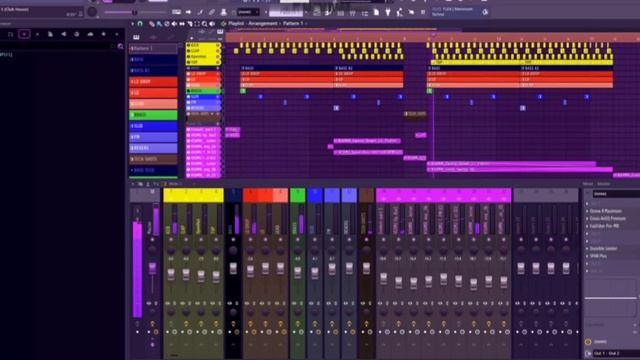Click the page icon in main toolbar
The image size is (640, 360).
click(376, 13)
